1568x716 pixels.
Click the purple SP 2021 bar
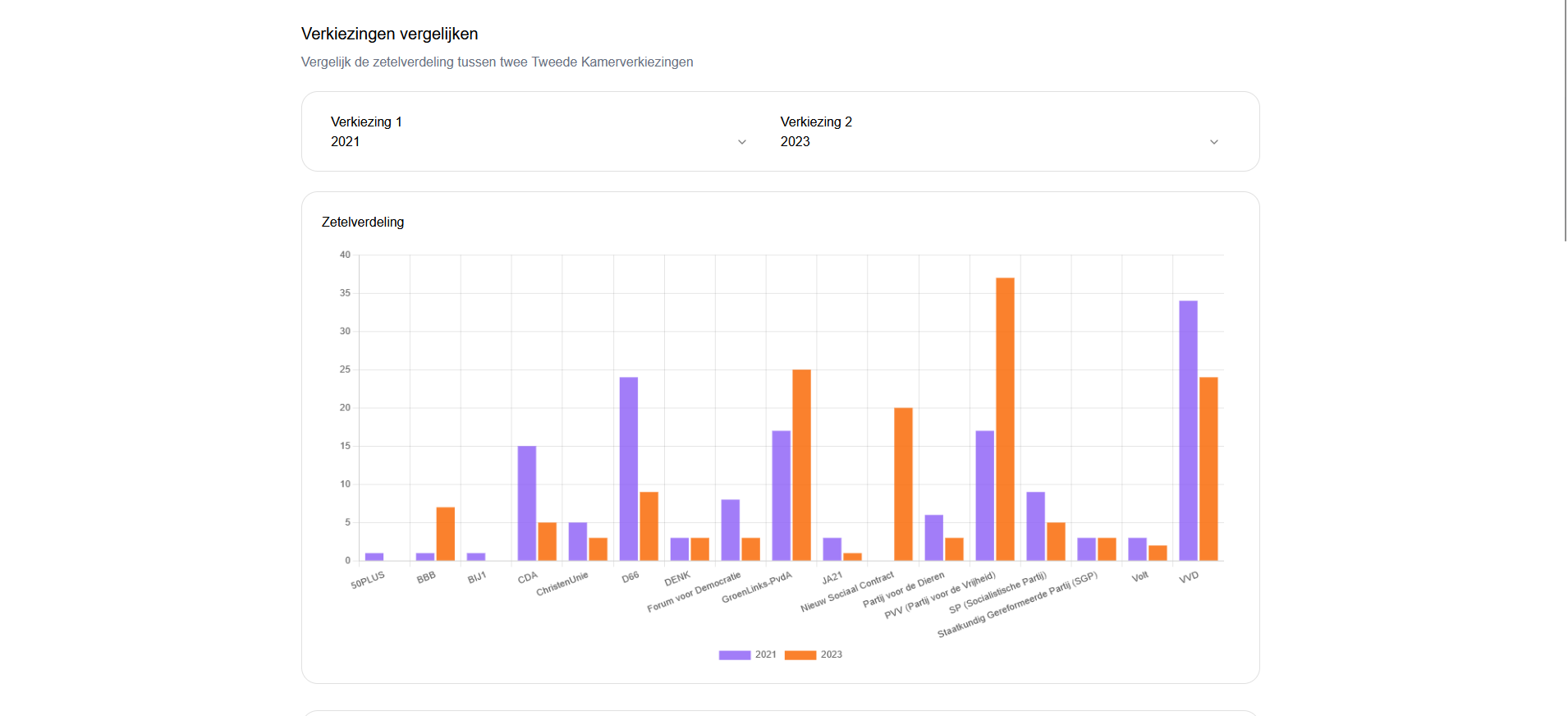(x=1035, y=526)
